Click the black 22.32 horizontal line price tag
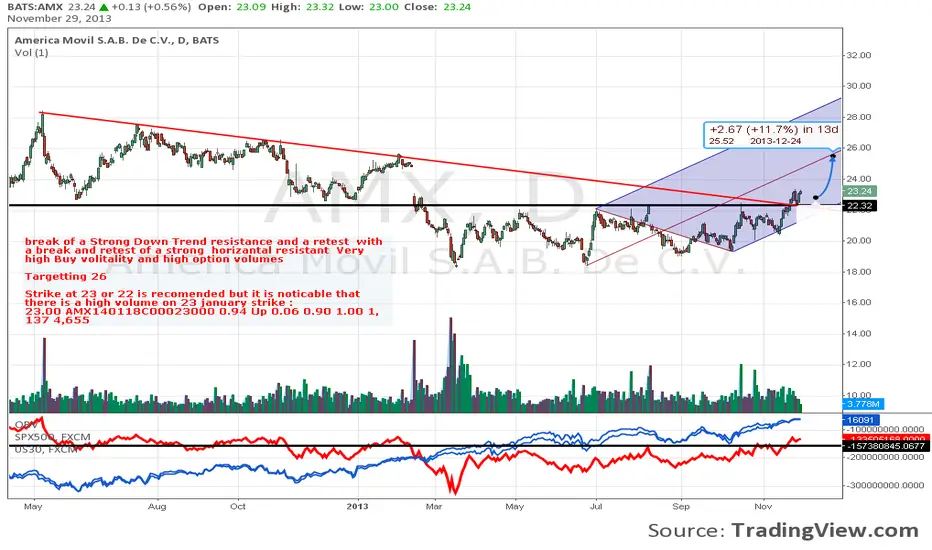 [x=859, y=206]
